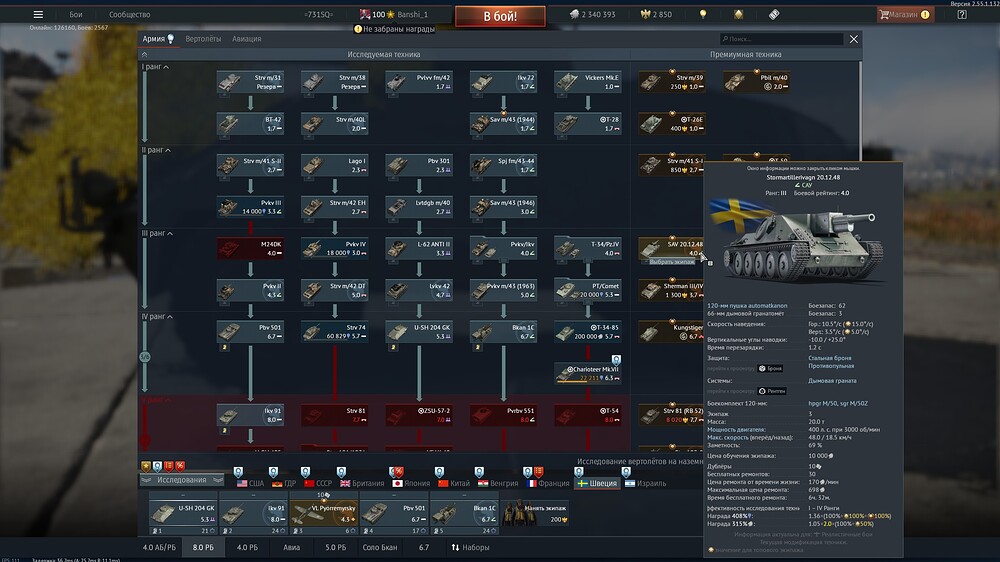This screenshot has width=1000, height=562.
Task: Open the tickets inventory icon in top bar
Action: pyautogui.click(x=774, y=14)
